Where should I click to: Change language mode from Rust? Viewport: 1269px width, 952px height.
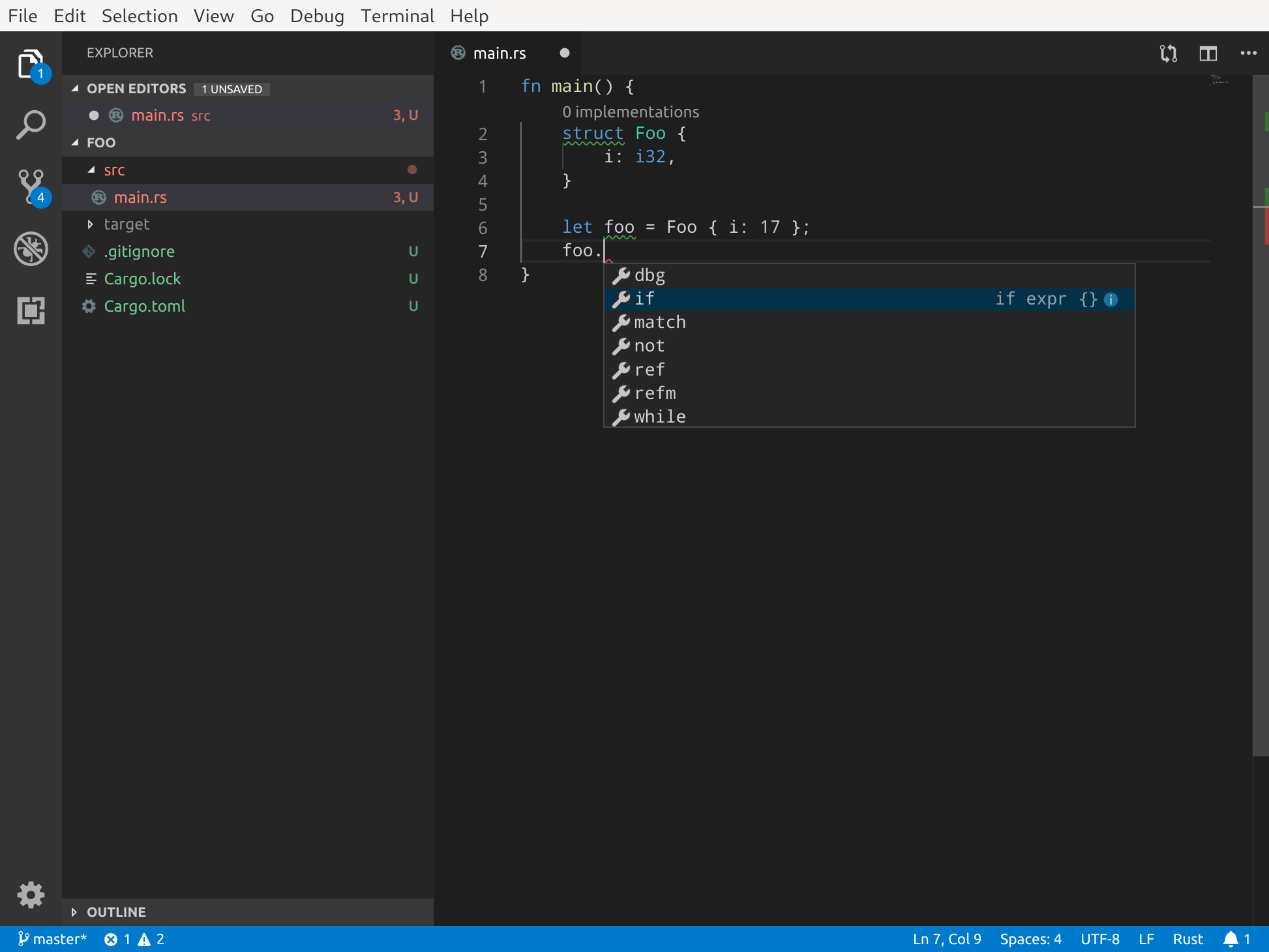point(1187,939)
